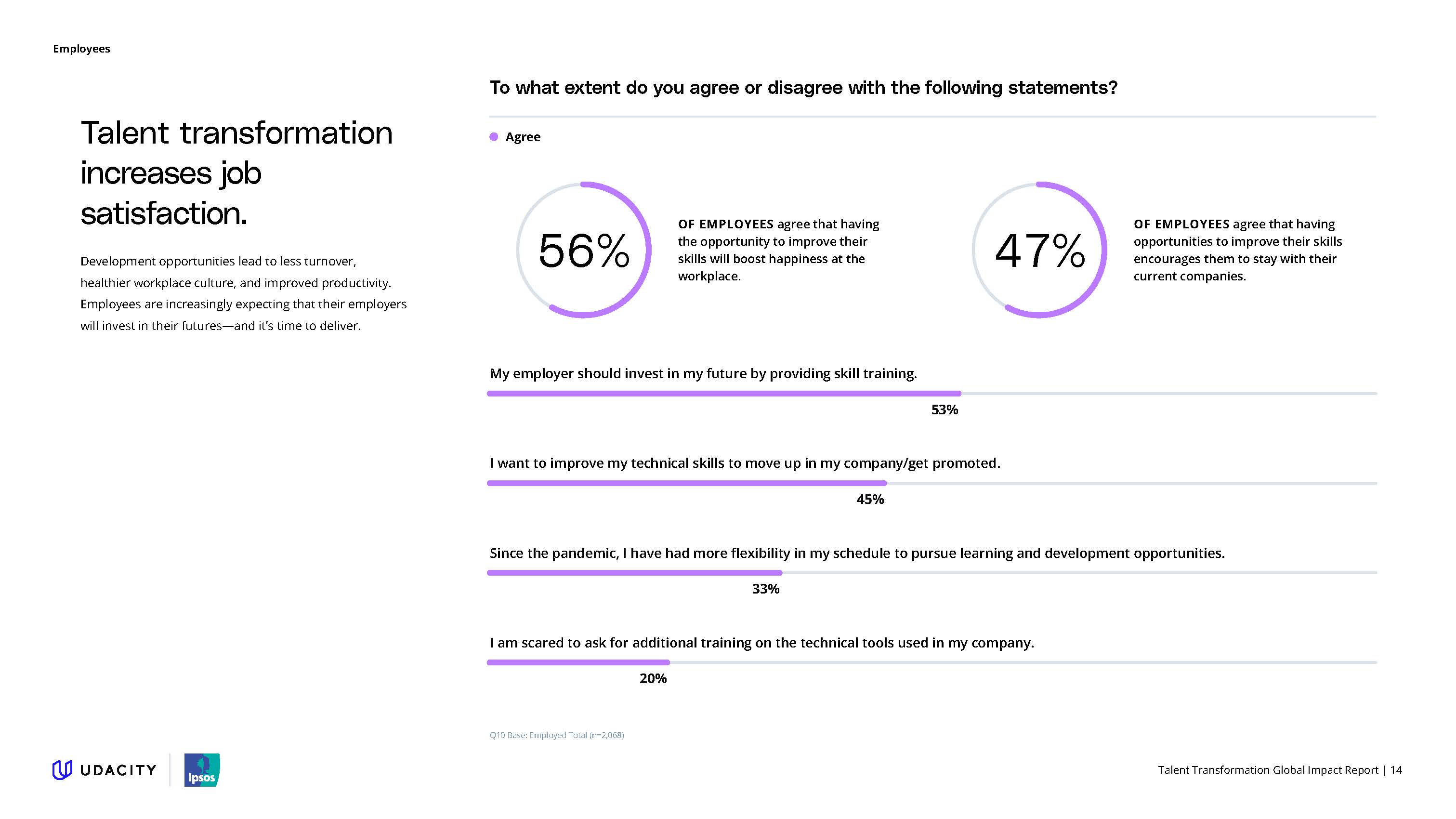Click the survey question heading
The height and width of the screenshot is (819, 1456).
[803, 88]
